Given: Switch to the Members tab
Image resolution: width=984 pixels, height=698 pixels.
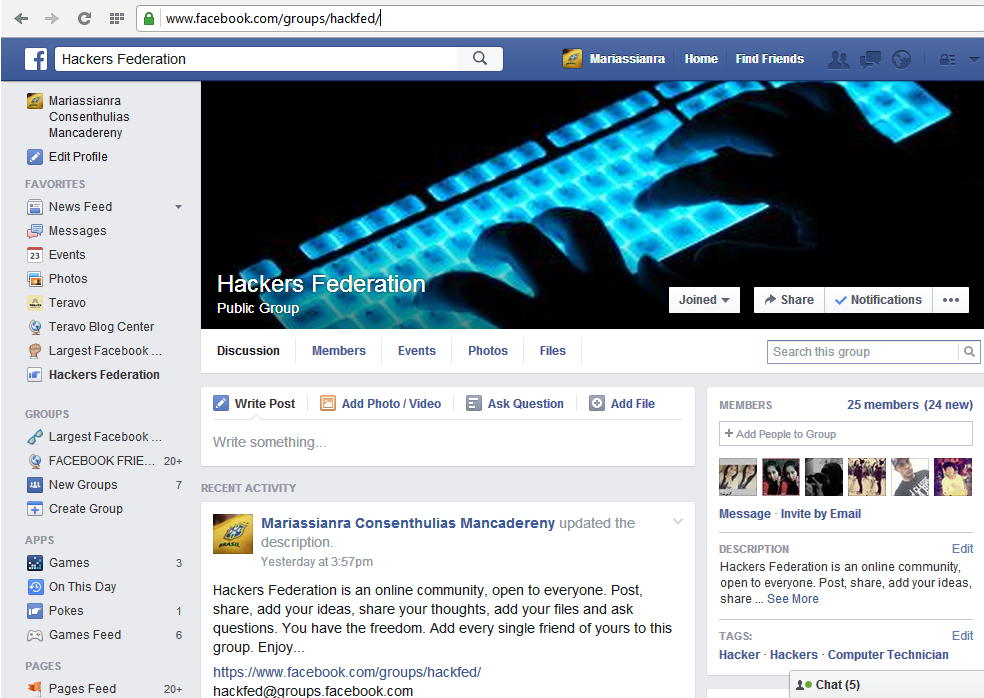Looking at the screenshot, I should [x=338, y=351].
